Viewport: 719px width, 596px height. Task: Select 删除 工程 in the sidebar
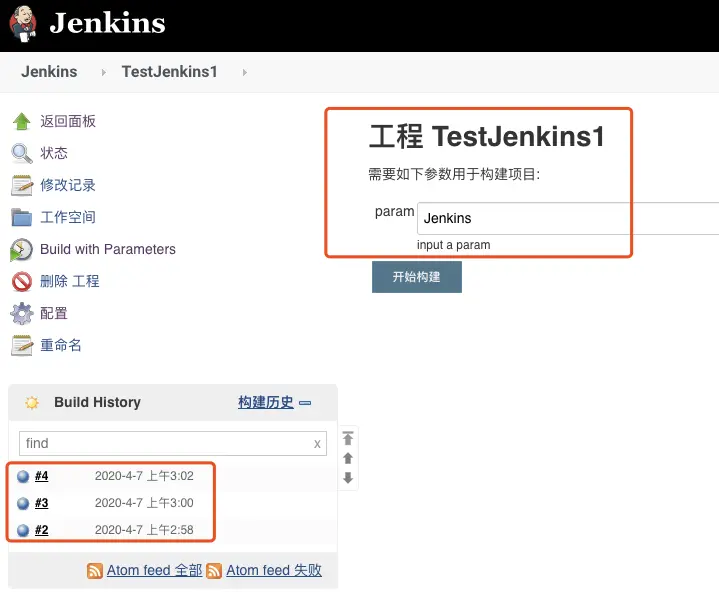(70, 281)
